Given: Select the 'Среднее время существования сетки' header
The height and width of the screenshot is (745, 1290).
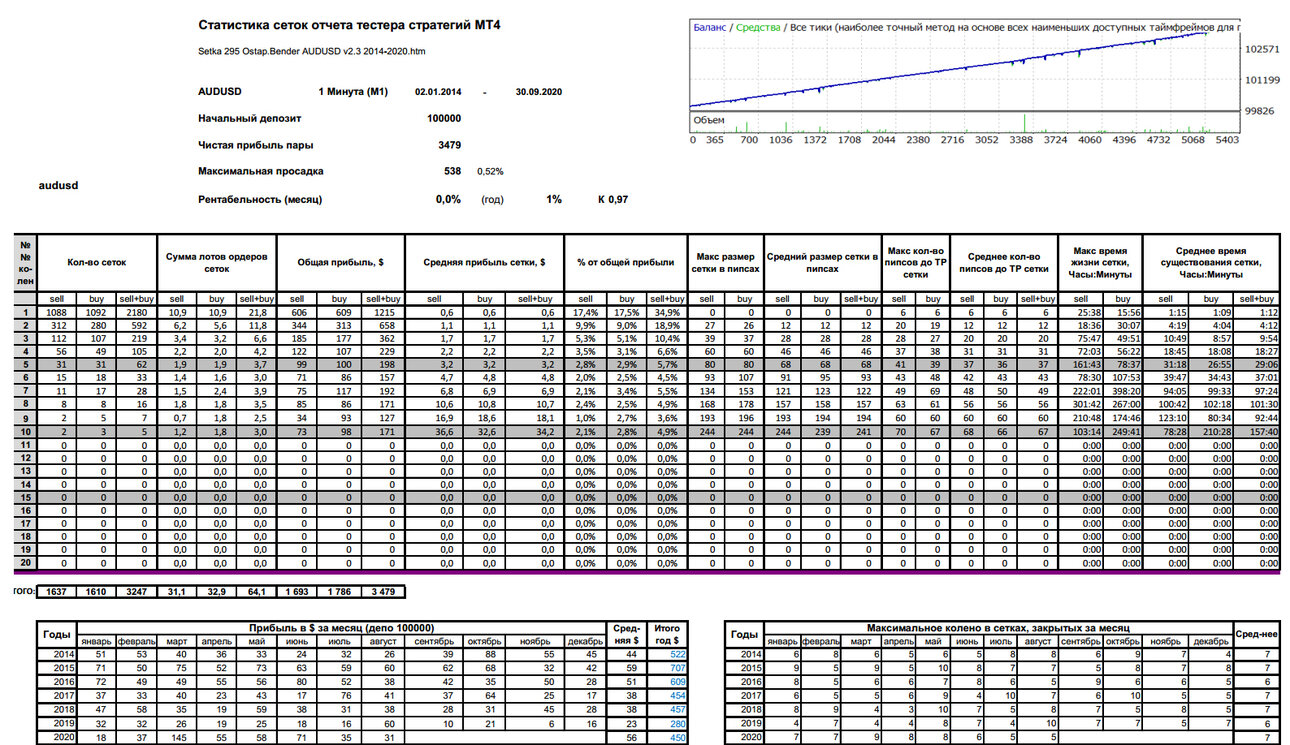Looking at the screenshot, I should coord(1210,262).
